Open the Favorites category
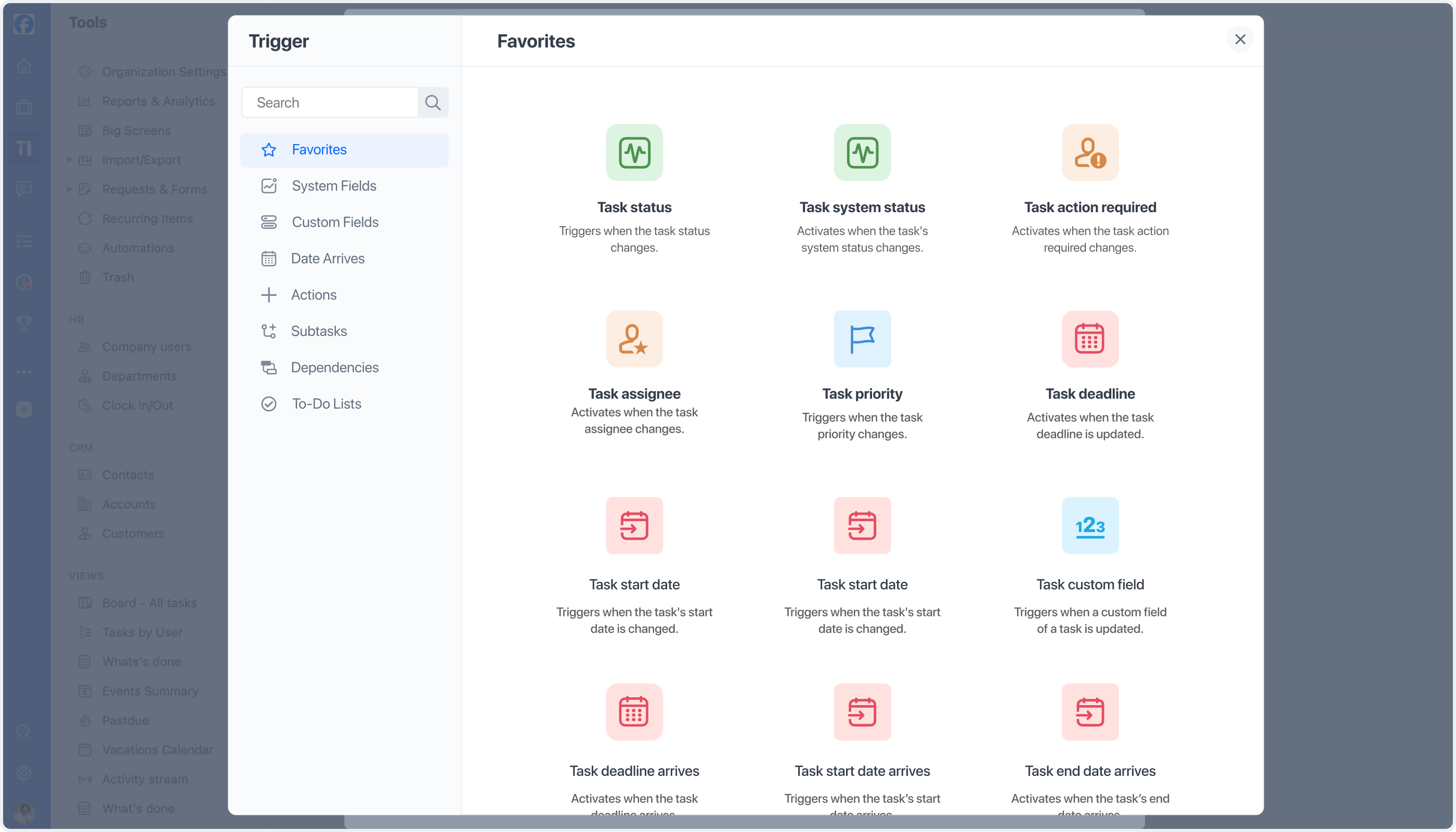Image resolution: width=1456 pixels, height=832 pixels. click(344, 150)
